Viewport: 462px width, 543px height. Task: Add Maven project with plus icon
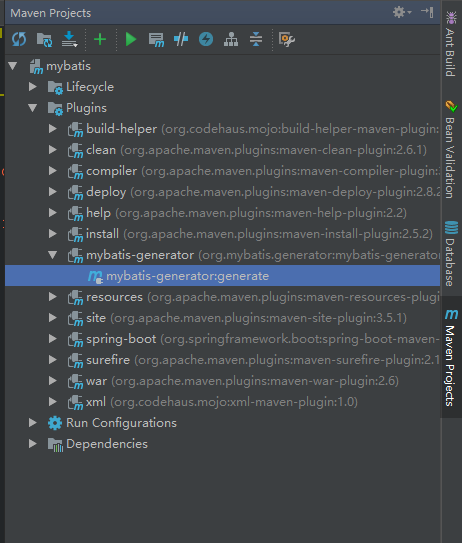point(100,39)
